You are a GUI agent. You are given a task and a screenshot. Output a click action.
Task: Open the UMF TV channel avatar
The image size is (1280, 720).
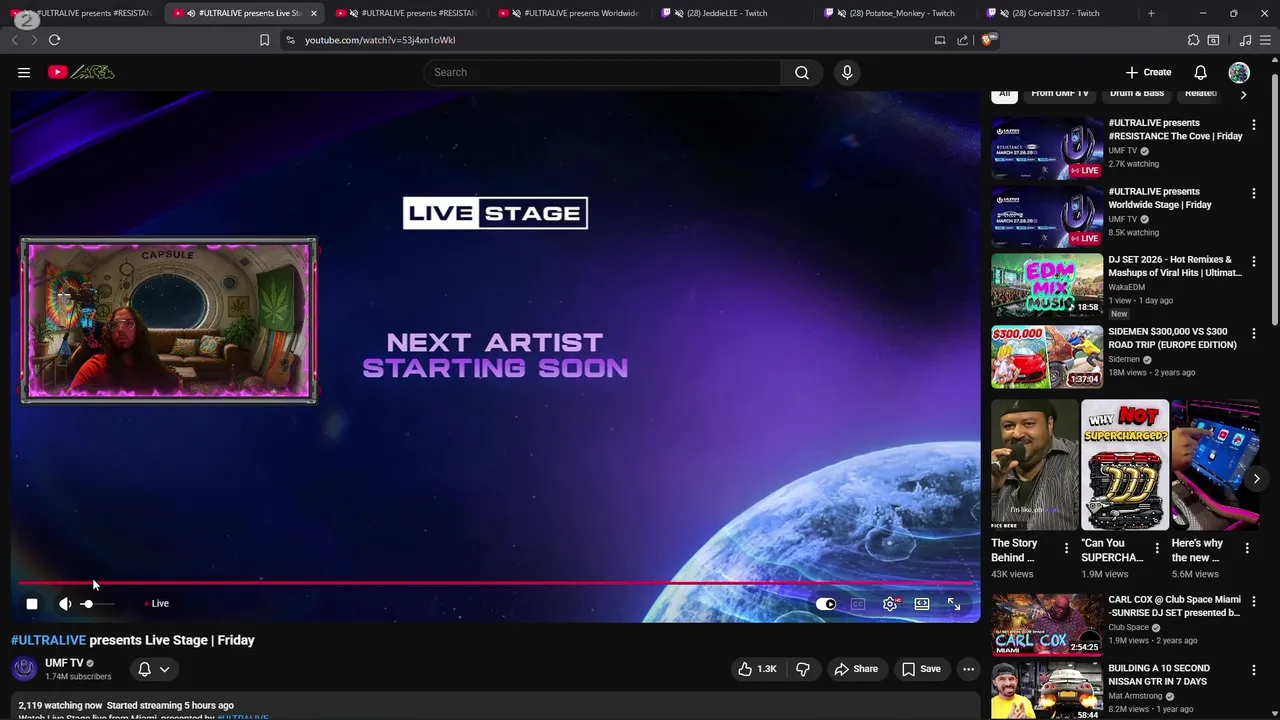(25, 668)
